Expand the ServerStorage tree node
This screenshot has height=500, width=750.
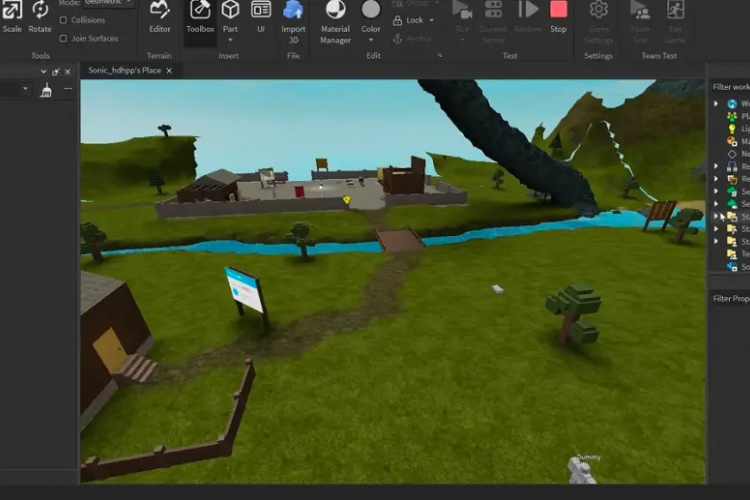pyautogui.click(x=716, y=204)
